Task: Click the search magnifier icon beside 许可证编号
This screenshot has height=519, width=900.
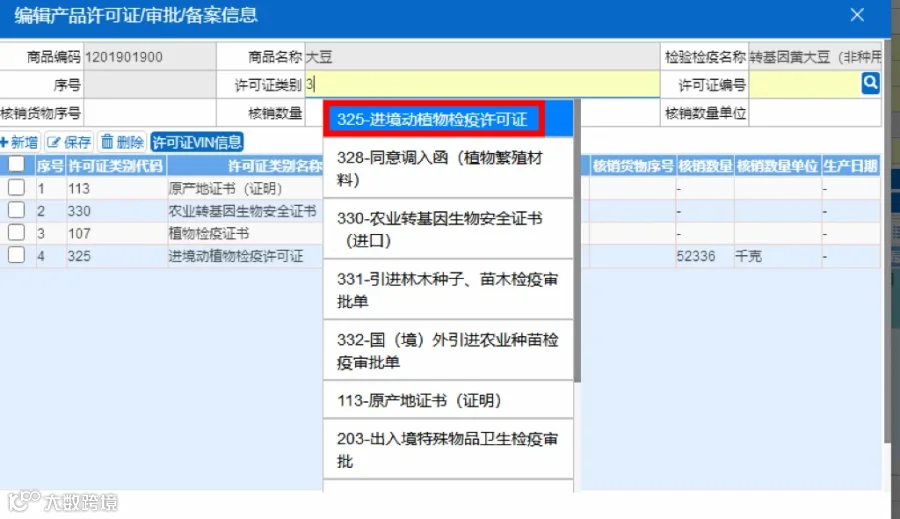Action: (870, 84)
